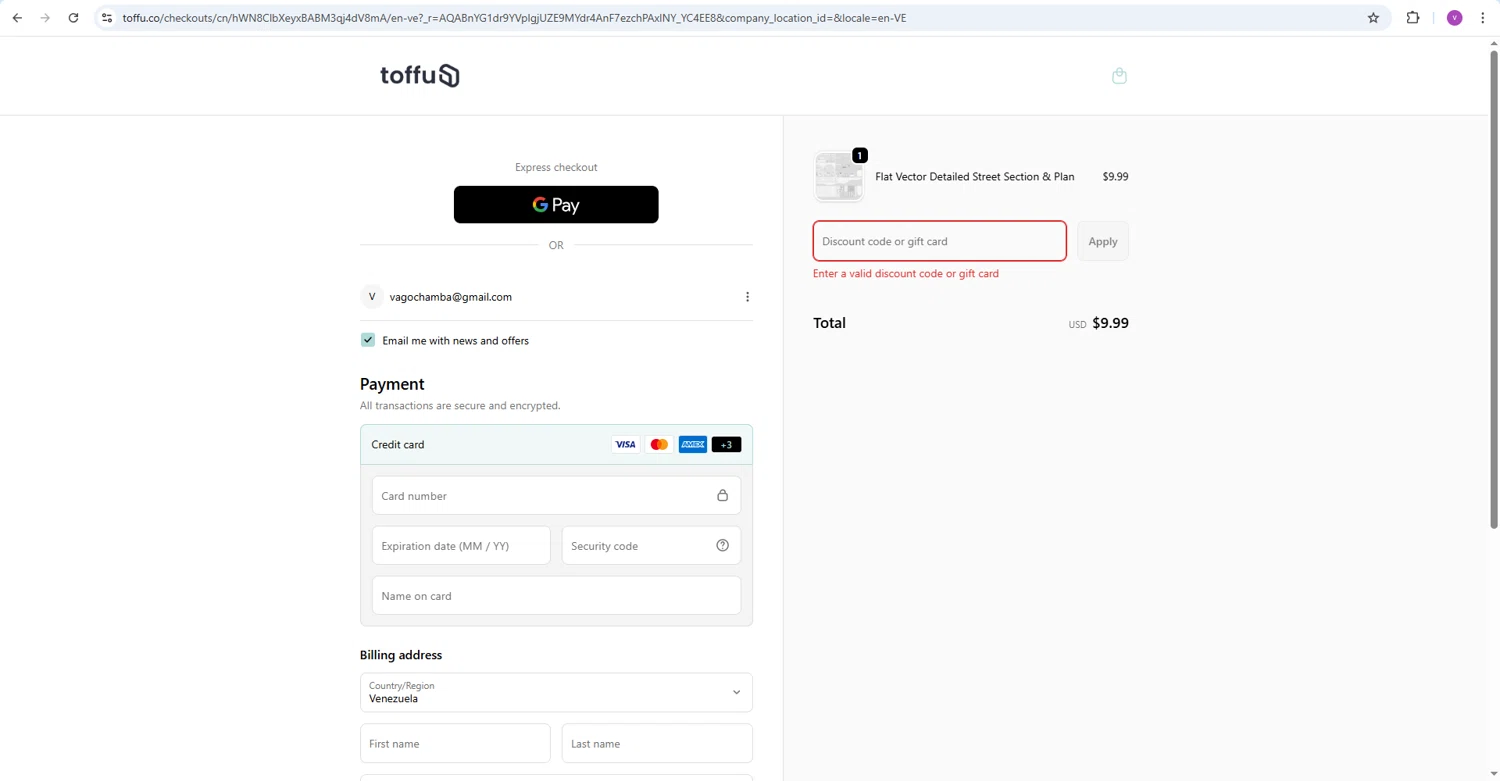Focus the Card number field
Viewport: 1500px width, 781px height.
click(556, 496)
